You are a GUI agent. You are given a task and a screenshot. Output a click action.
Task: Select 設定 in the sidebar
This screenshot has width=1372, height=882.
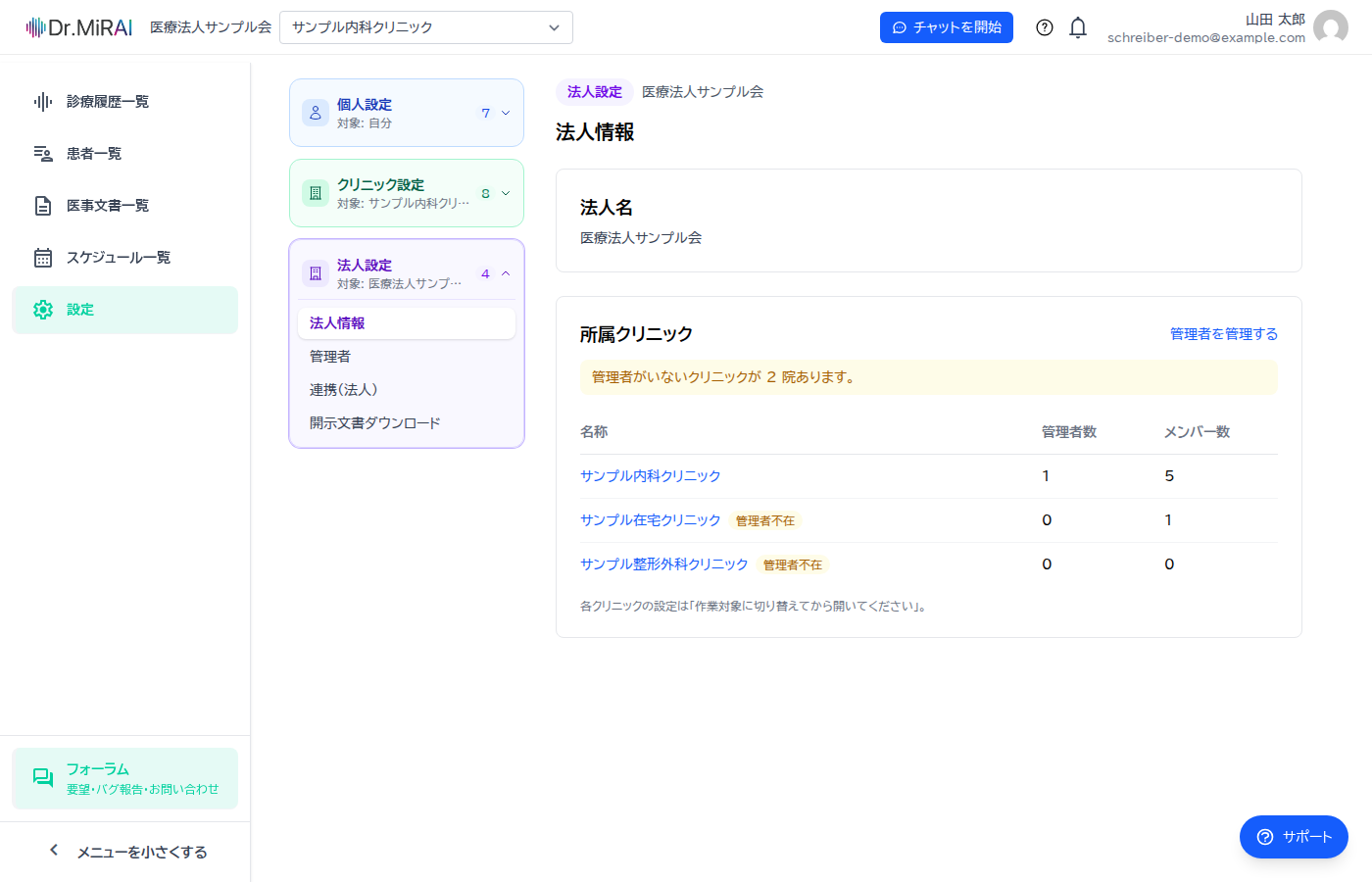[125, 310]
